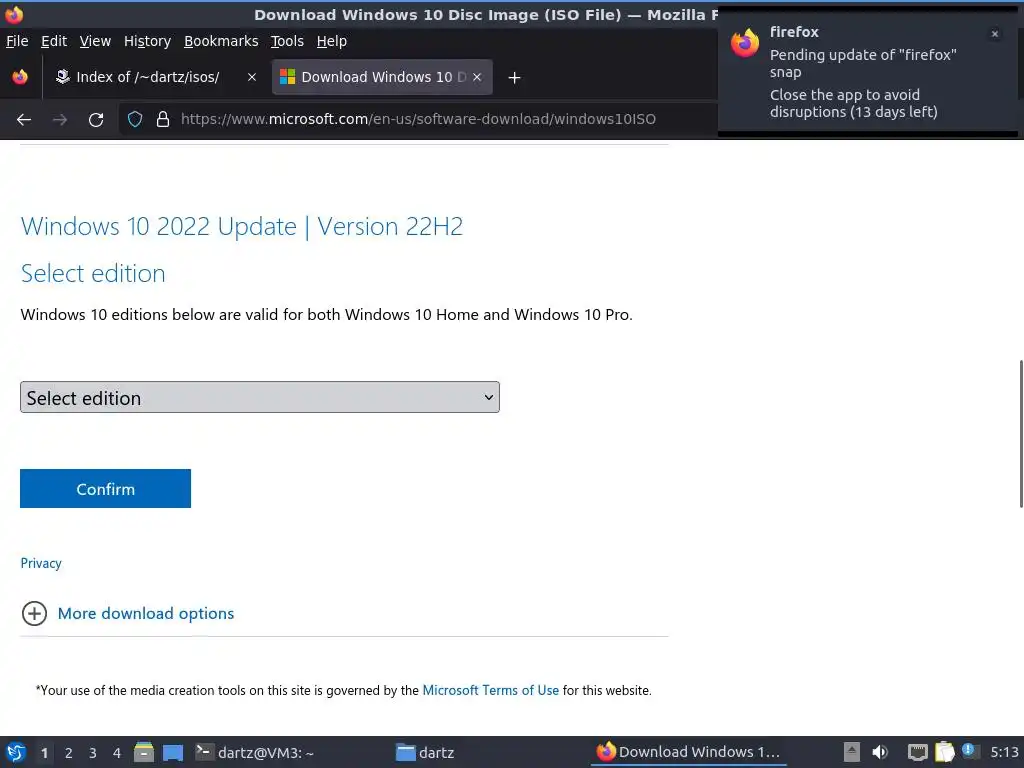Click More download options text
Screen dimensions: 1024x768
[146, 613]
